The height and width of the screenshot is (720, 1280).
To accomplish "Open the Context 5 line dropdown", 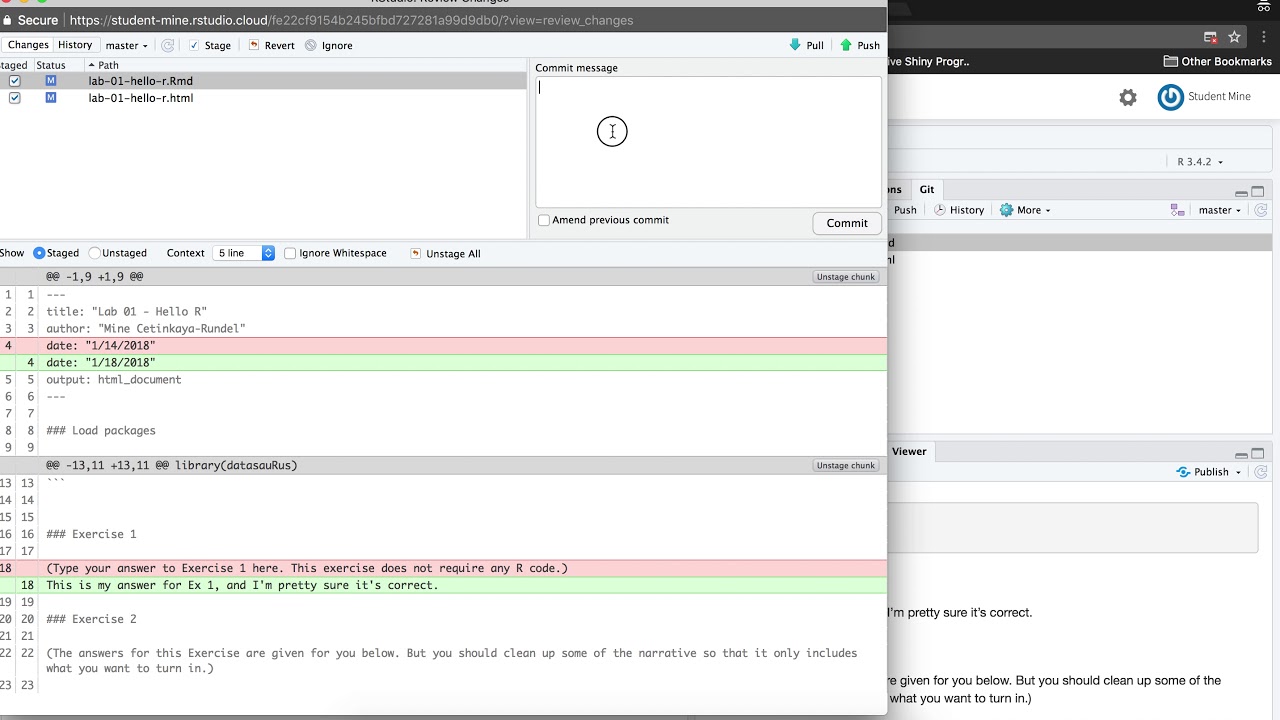I will 243,253.
